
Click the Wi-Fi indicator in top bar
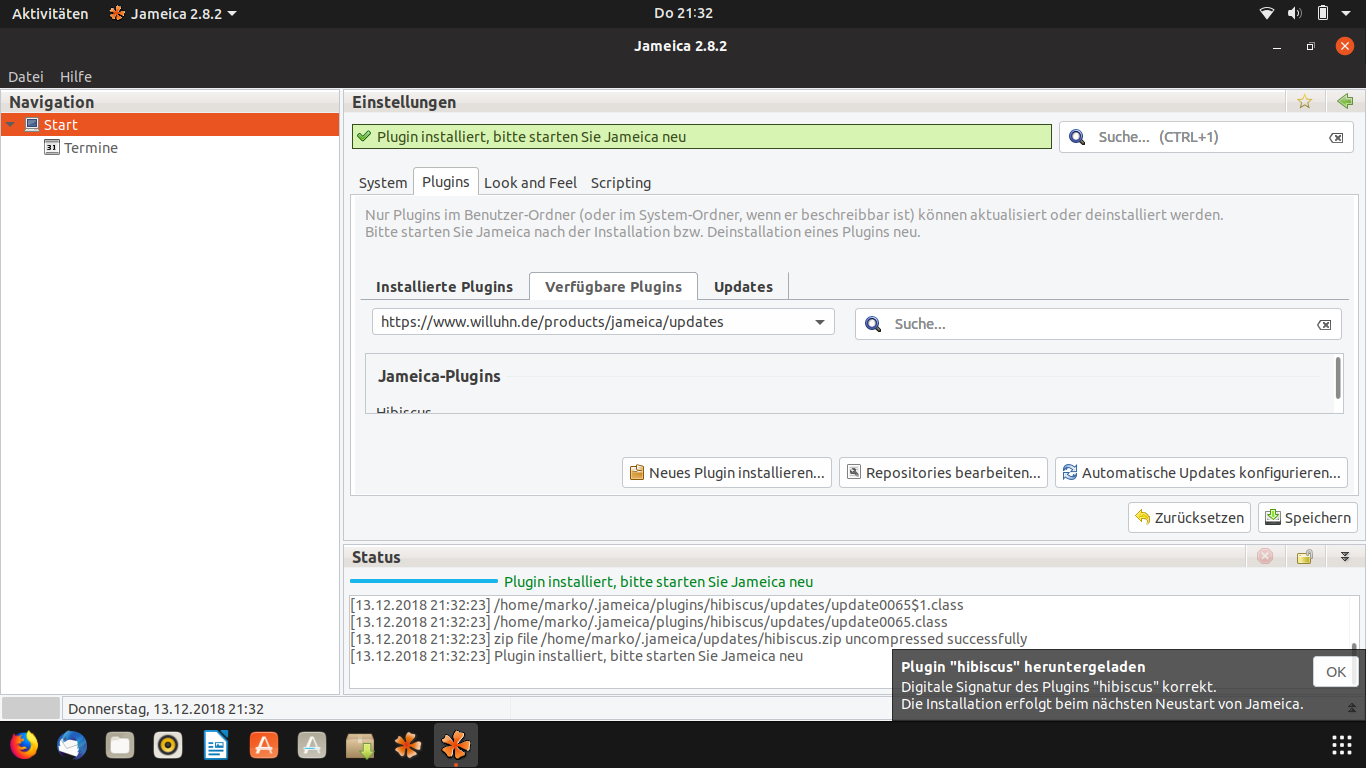click(1267, 14)
